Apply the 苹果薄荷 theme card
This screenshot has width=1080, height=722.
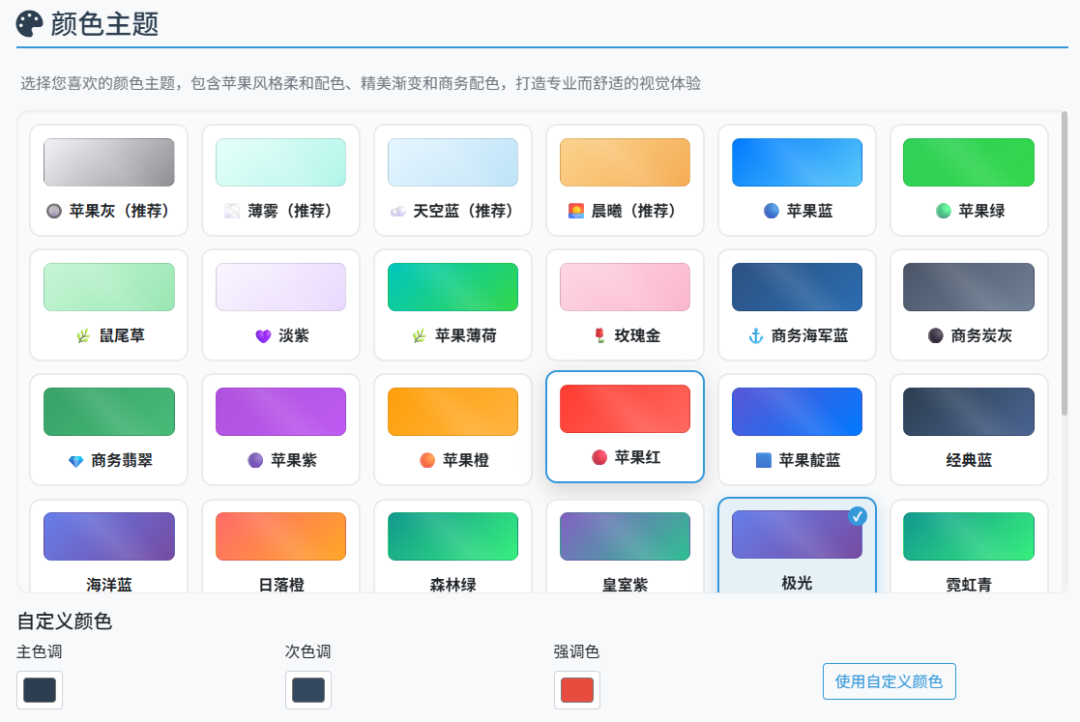[x=453, y=305]
